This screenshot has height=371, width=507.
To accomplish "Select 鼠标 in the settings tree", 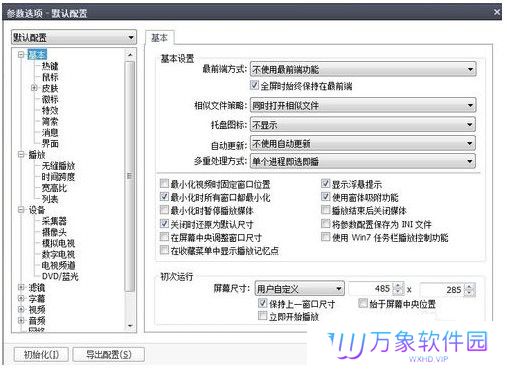I will pyautogui.click(x=50, y=77).
